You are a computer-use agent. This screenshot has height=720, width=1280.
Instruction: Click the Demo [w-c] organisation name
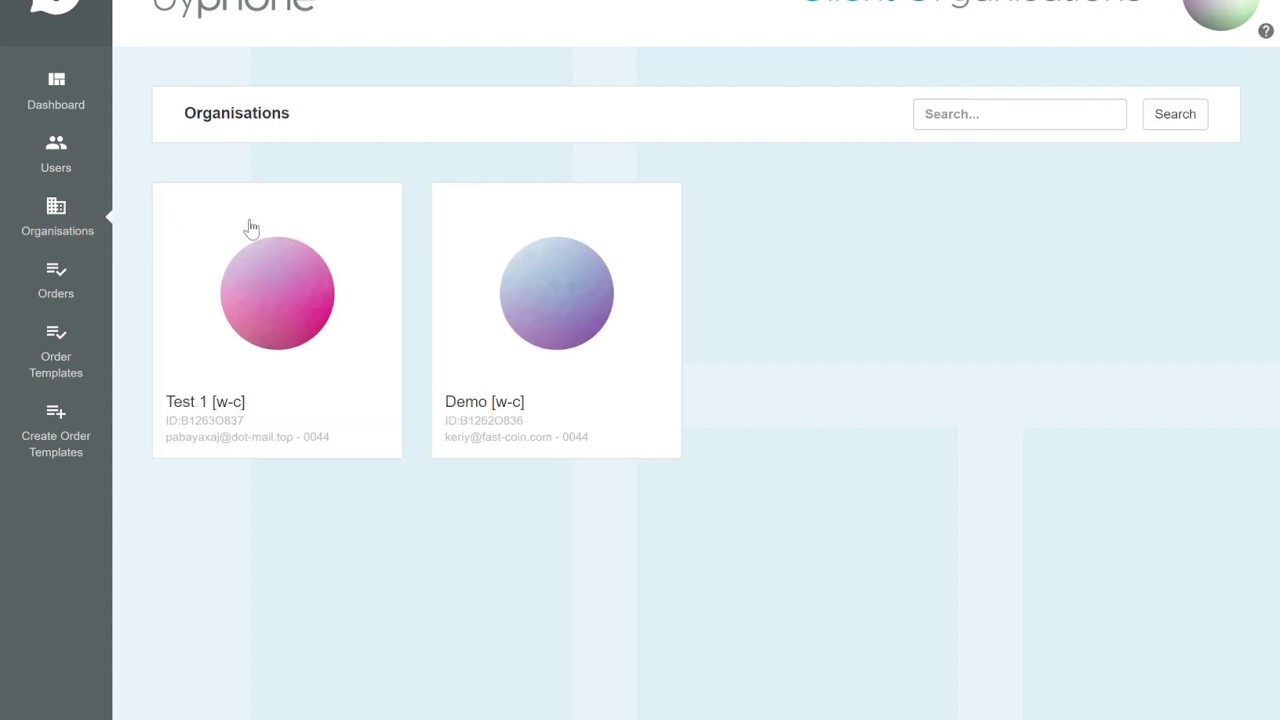484,402
